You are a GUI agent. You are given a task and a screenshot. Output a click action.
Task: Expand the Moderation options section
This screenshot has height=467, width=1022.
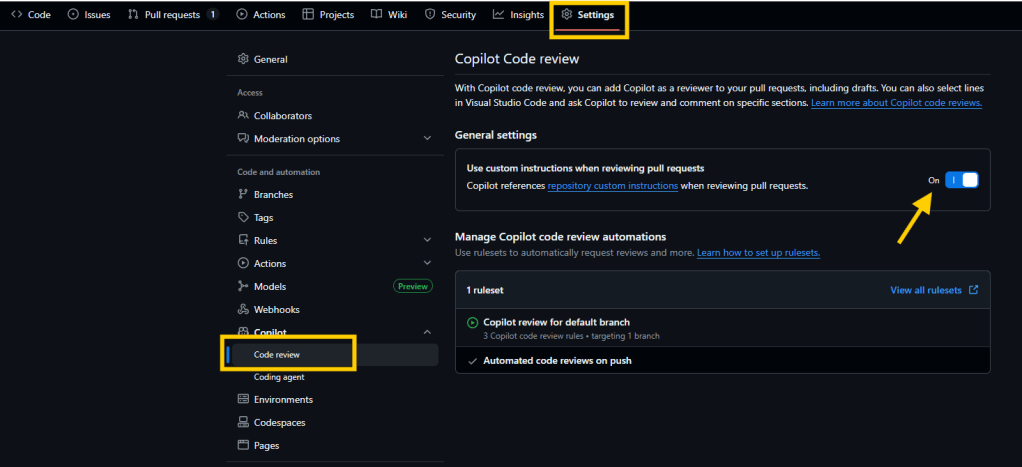(428, 139)
